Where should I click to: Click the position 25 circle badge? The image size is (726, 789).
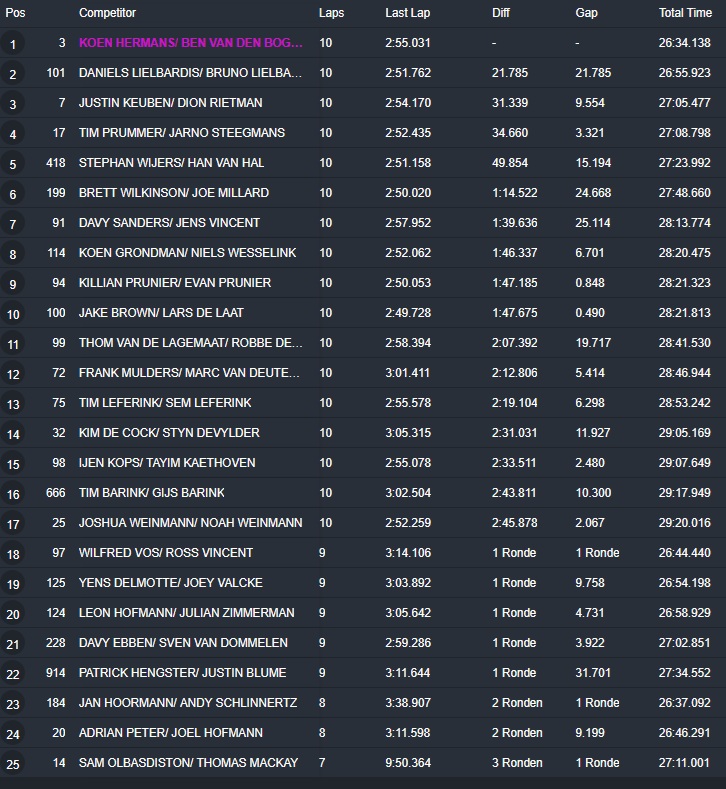pos(13,764)
